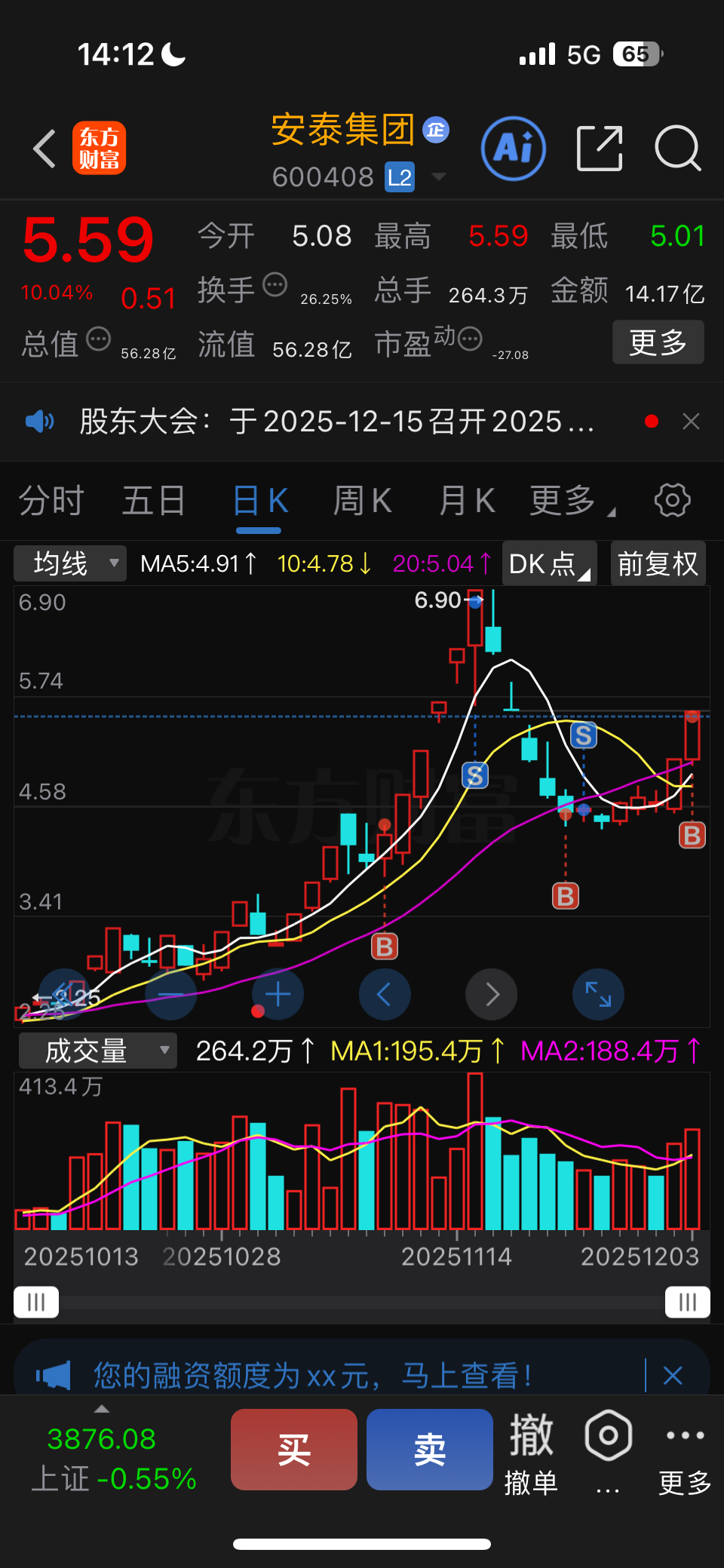Tap MA1:195.4万 volume average label
The height and width of the screenshot is (1568, 724).
pyautogui.click(x=419, y=1051)
